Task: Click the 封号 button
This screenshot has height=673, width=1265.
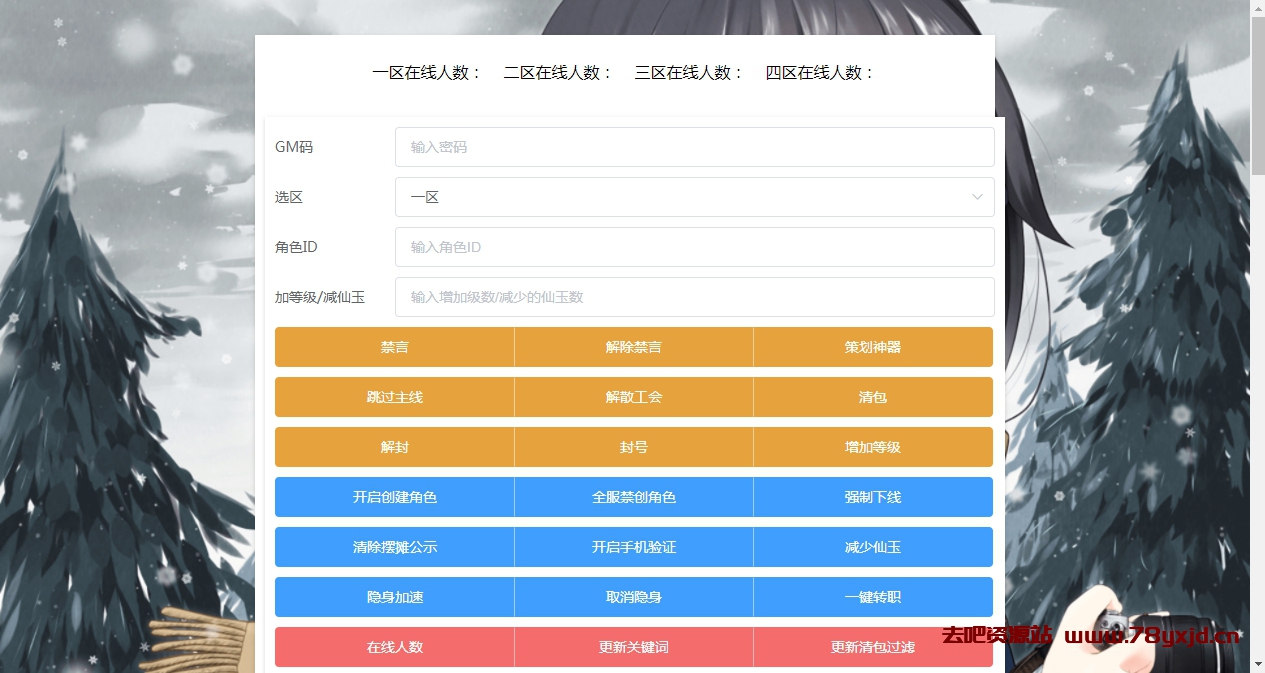Action: [x=634, y=447]
